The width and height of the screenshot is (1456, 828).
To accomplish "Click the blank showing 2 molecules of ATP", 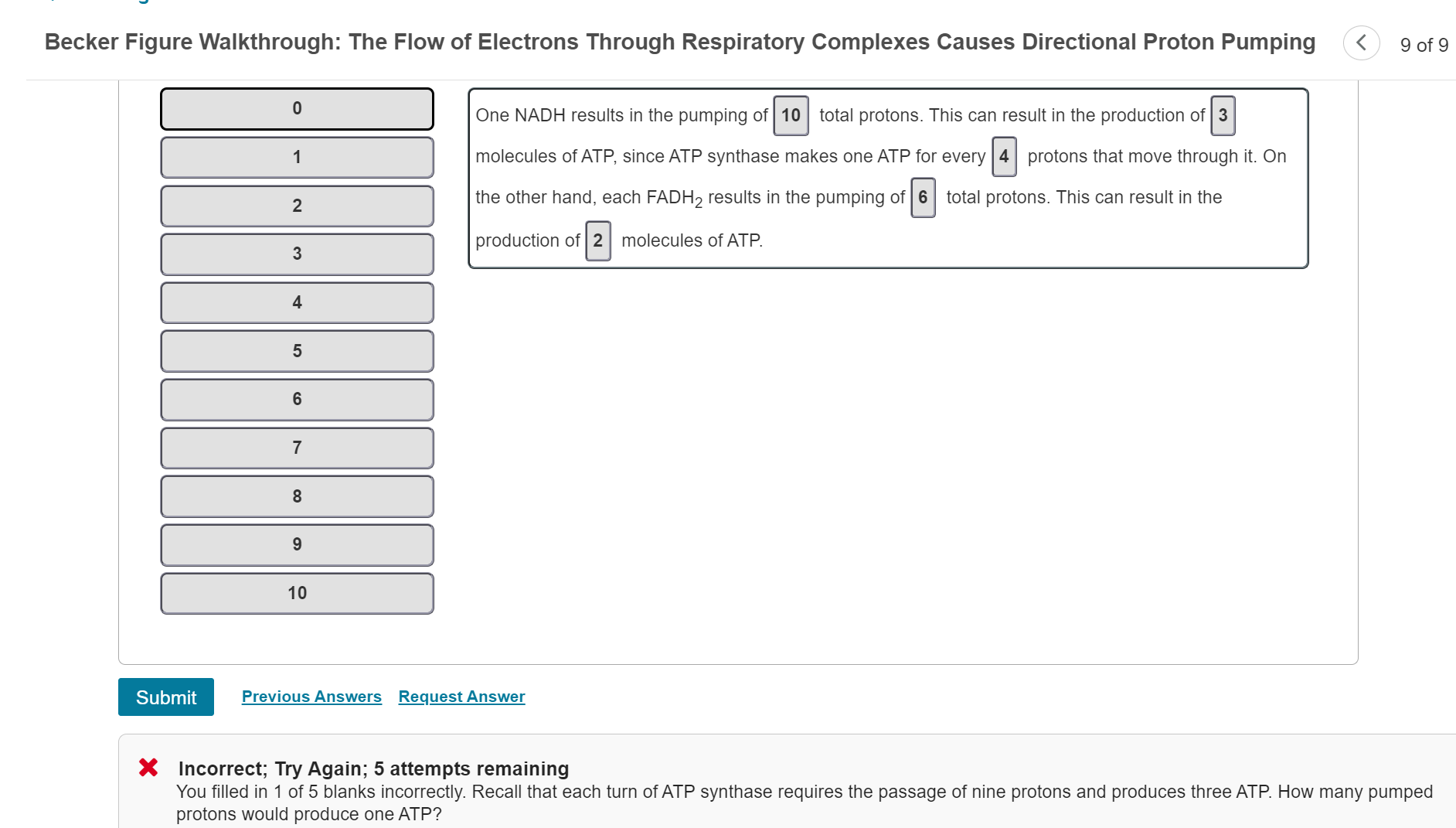I will [597, 240].
